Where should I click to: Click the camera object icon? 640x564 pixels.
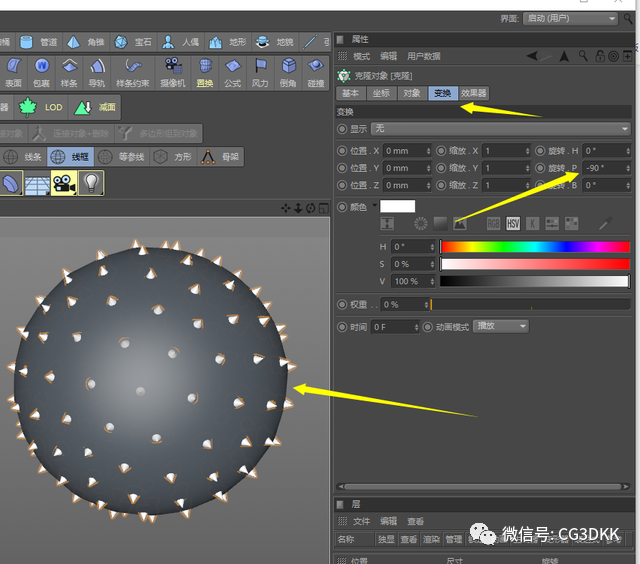point(64,183)
